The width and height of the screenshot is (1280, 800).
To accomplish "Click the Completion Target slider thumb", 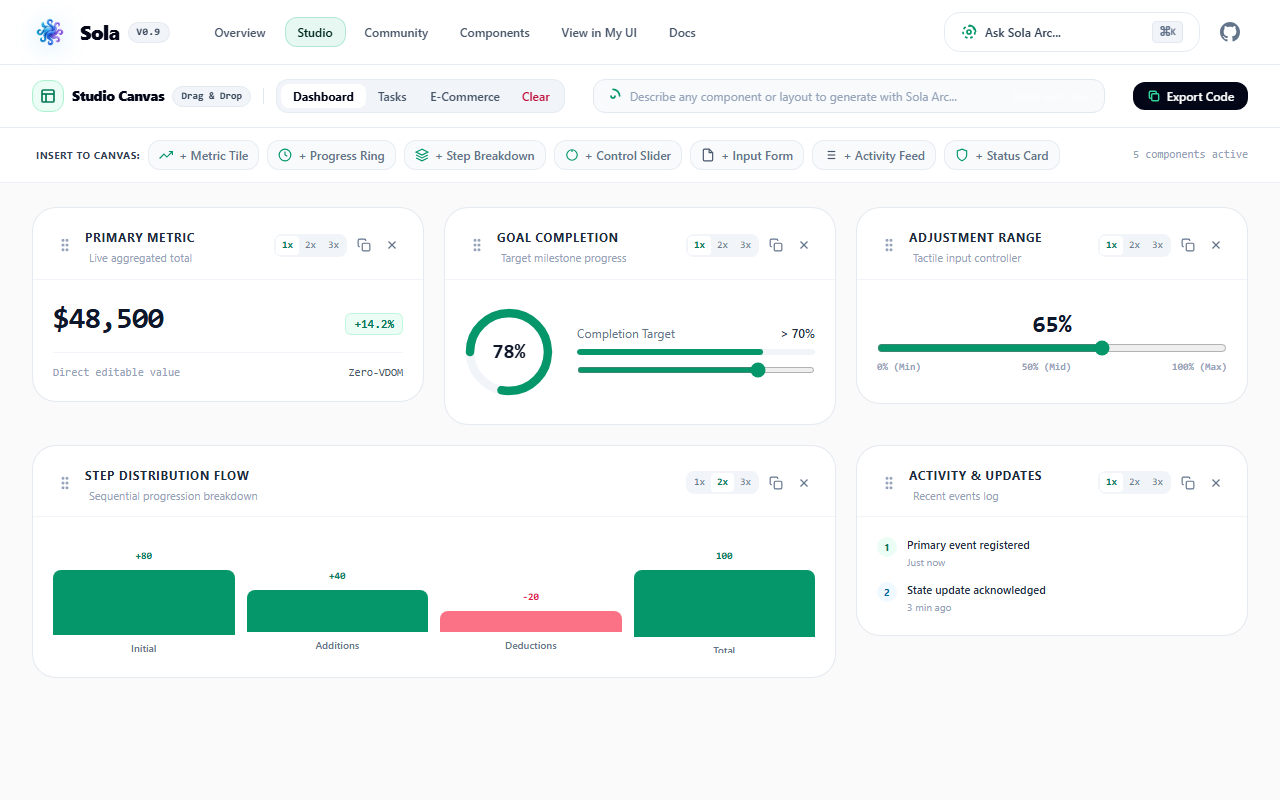I will pyautogui.click(x=758, y=370).
